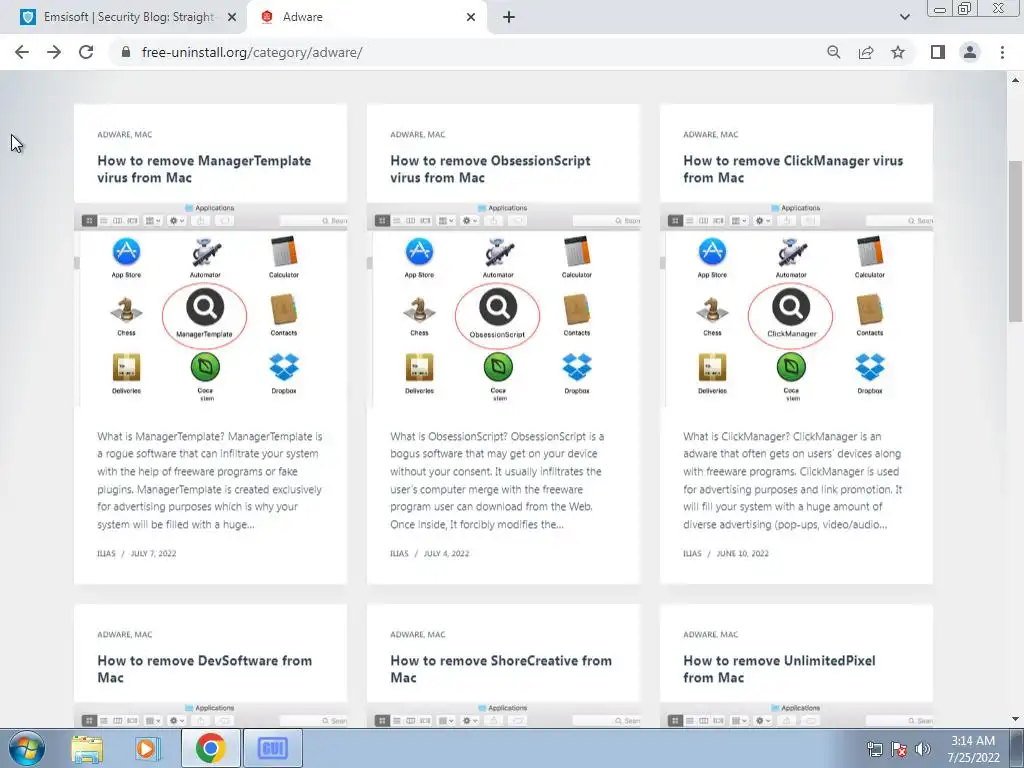Viewport: 1024px width, 768px height.
Task: Open the site security padlock info
Action: pyautogui.click(x=126, y=52)
